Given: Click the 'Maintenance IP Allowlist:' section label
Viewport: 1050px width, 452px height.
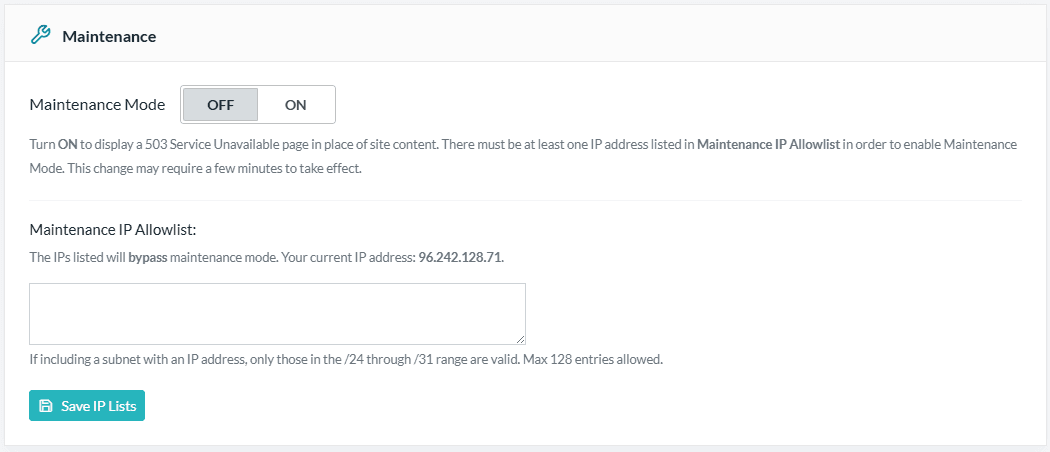Looking at the screenshot, I should click(113, 230).
